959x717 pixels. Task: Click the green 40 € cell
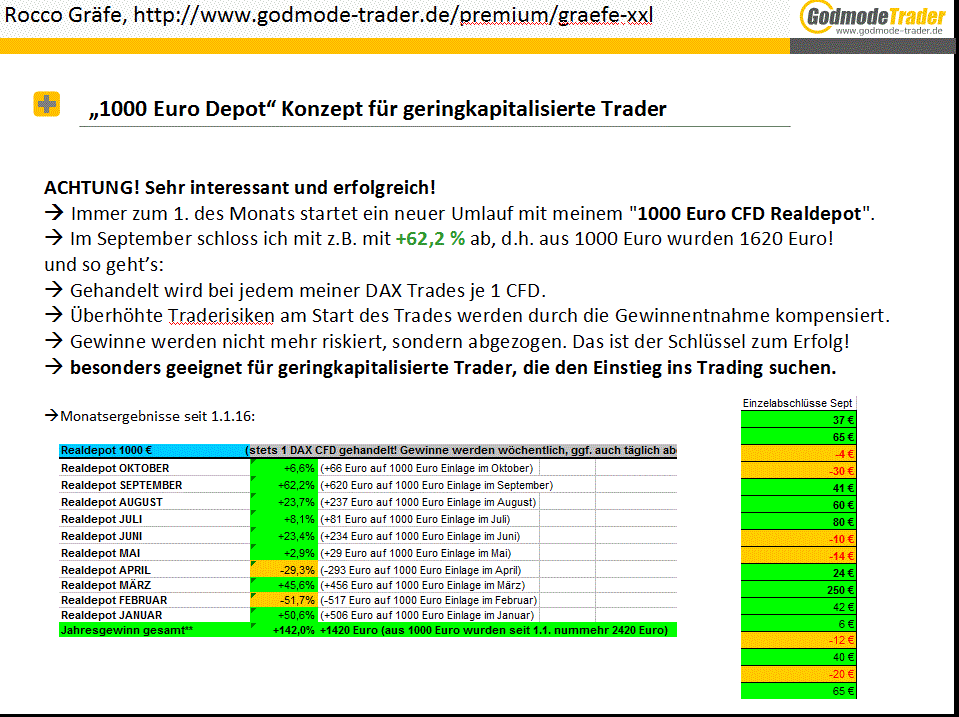798,658
